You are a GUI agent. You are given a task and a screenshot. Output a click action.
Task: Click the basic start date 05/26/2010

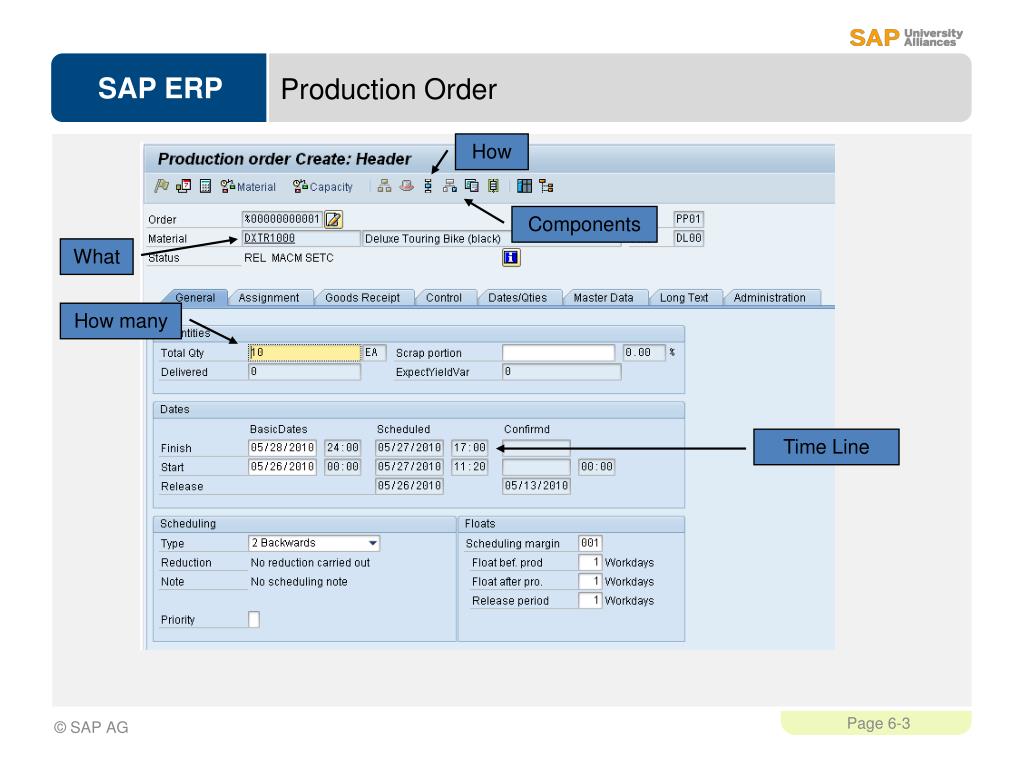[x=283, y=467]
